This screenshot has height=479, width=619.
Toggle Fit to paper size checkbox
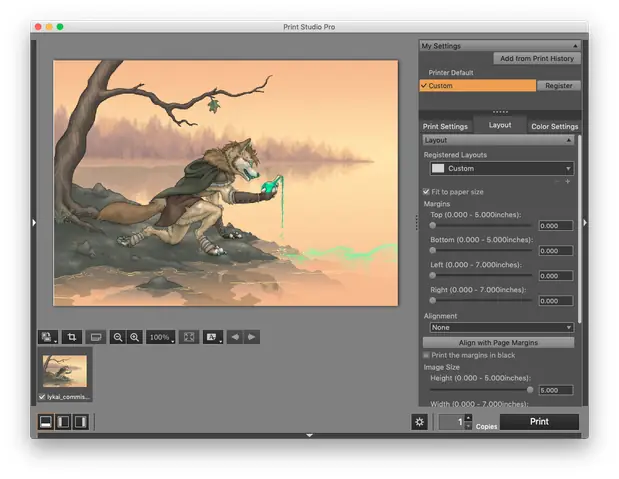(x=426, y=192)
